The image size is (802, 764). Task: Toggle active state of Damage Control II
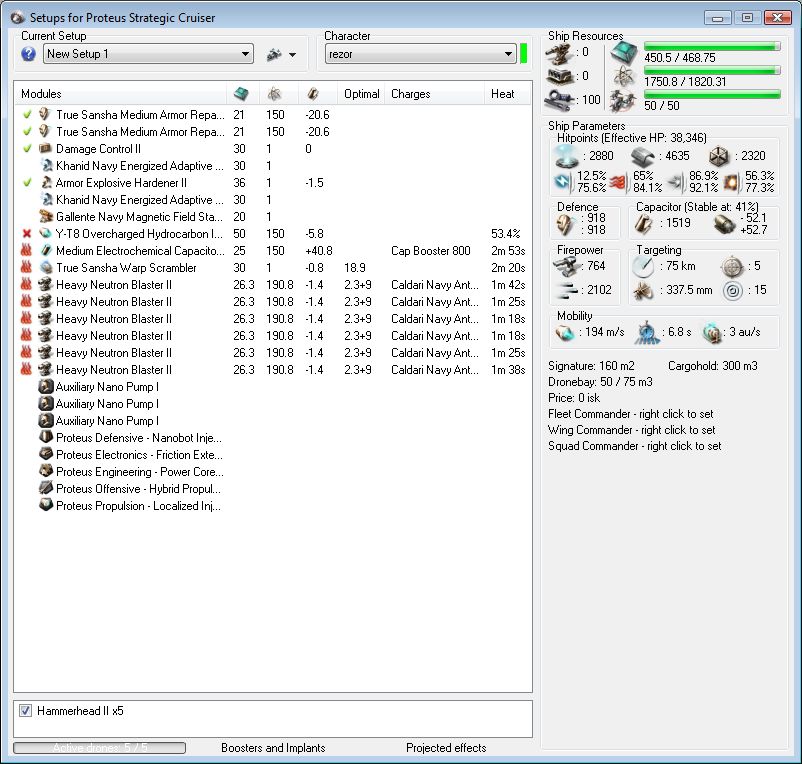27,148
